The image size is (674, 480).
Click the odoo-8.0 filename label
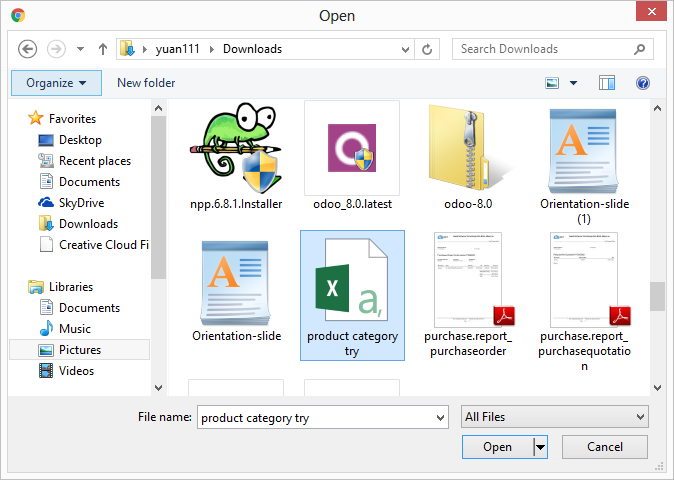468,204
